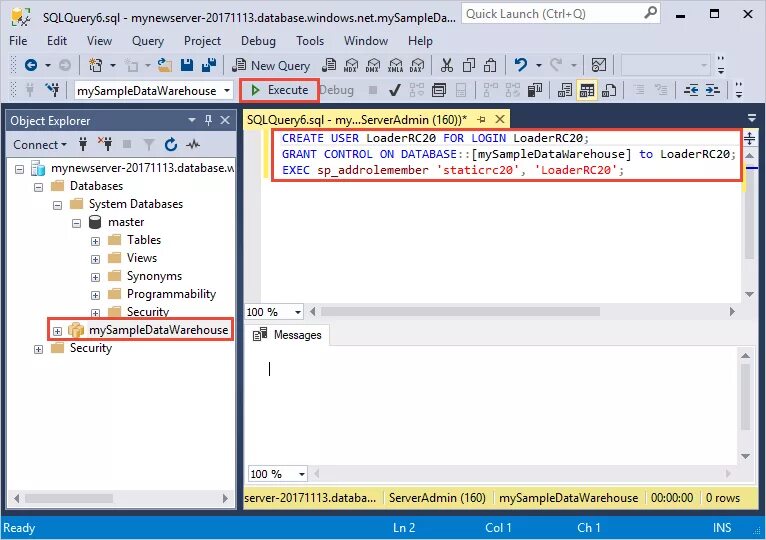Select the Synonyms folder
This screenshot has height=540, width=766.
pyautogui.click(x=154, y=276)
